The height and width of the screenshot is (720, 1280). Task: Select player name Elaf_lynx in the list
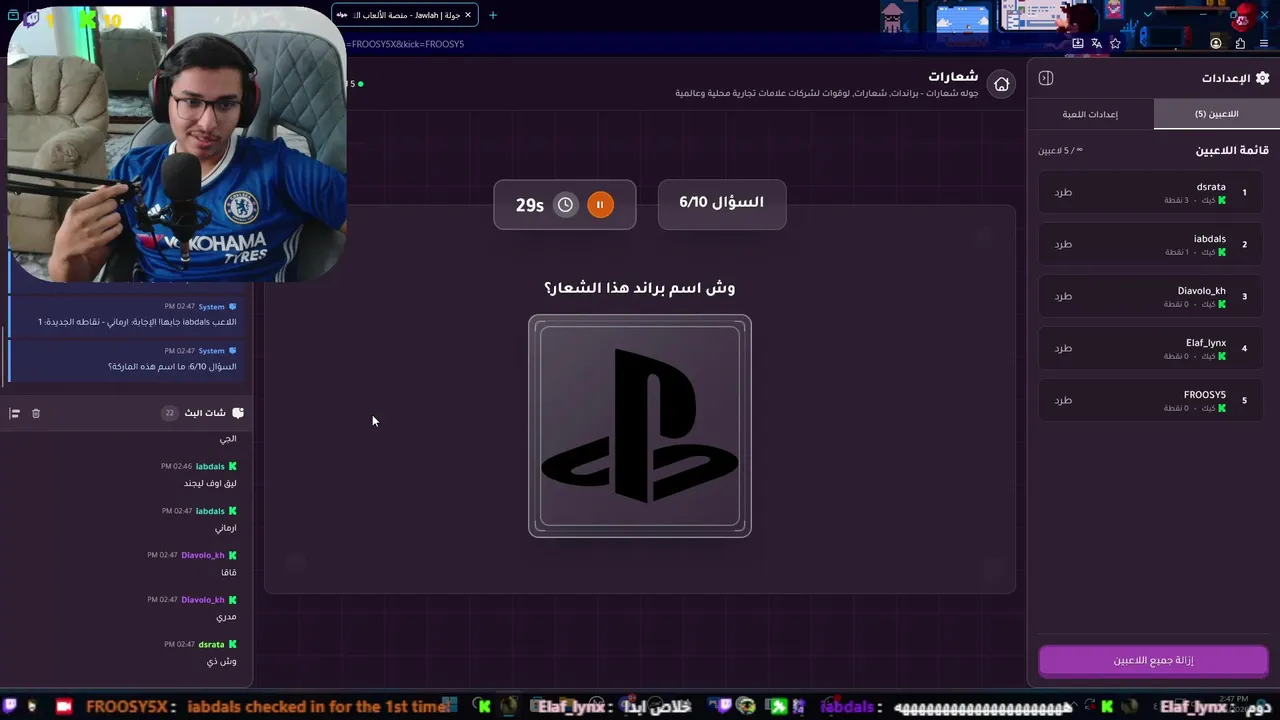click(x=1206, y=343)
